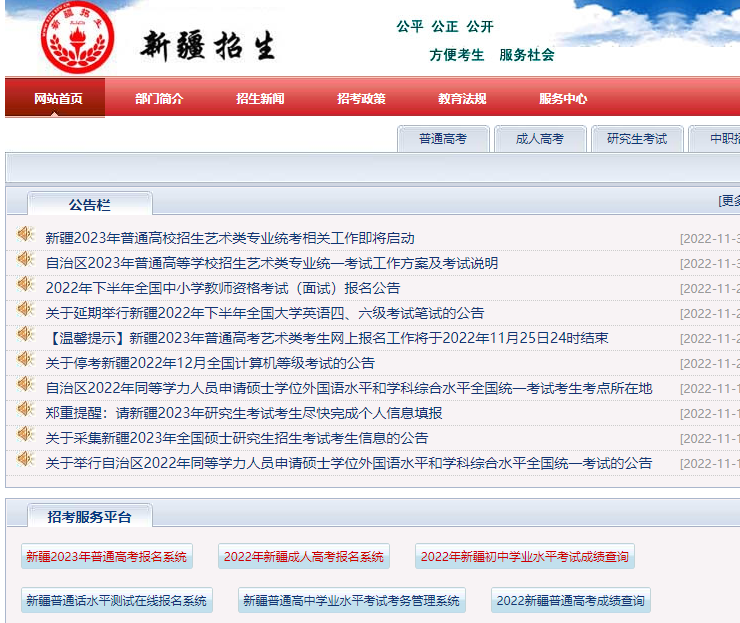Open 新疆普通话水平测试在线报名系统 button
This screenshot has width=740, height=623.
pyautogui.click(x=117, y=600)
